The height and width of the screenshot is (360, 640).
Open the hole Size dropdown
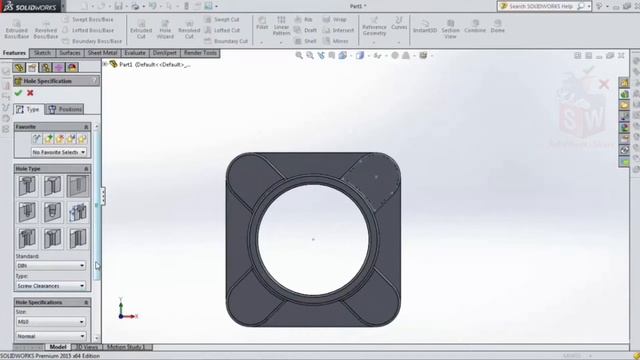[51, 322]
